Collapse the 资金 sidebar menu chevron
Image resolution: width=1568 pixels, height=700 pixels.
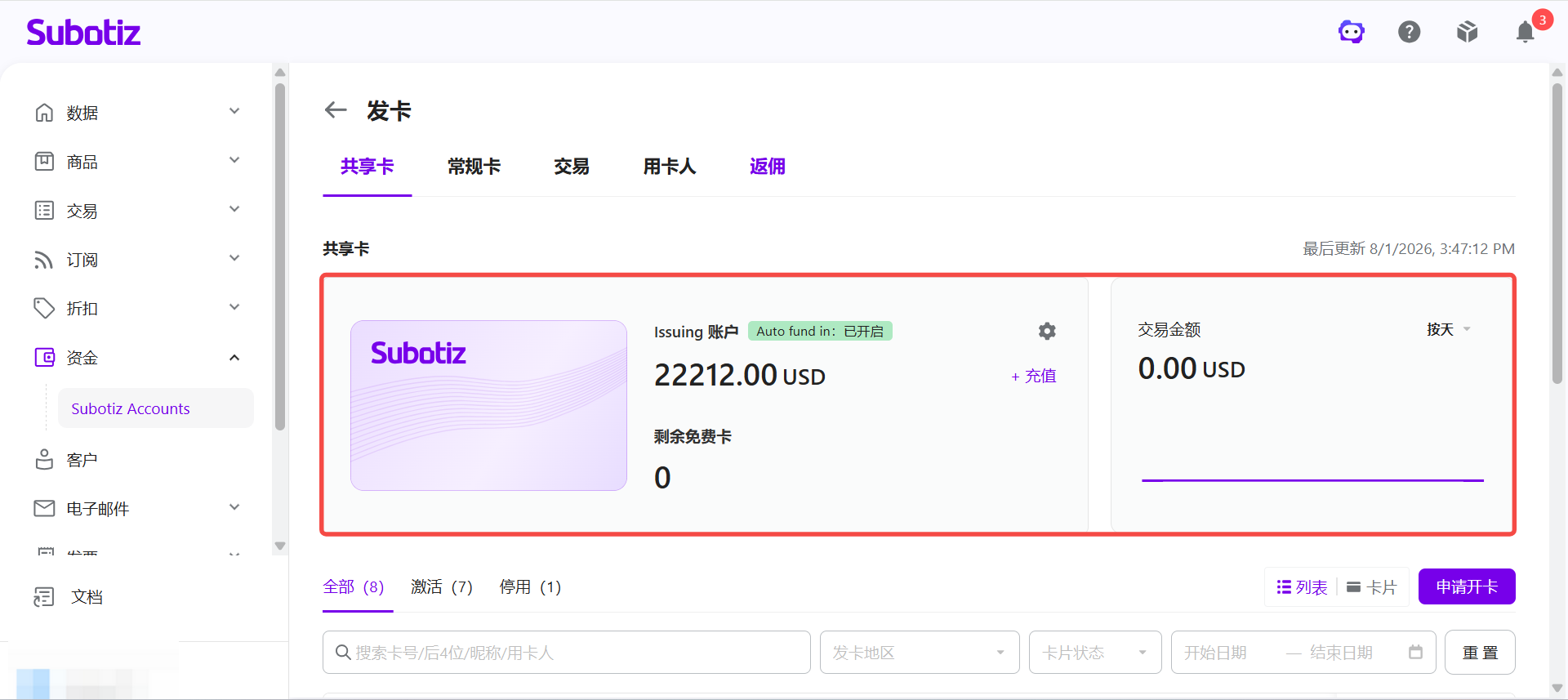(x=234, y=357)
